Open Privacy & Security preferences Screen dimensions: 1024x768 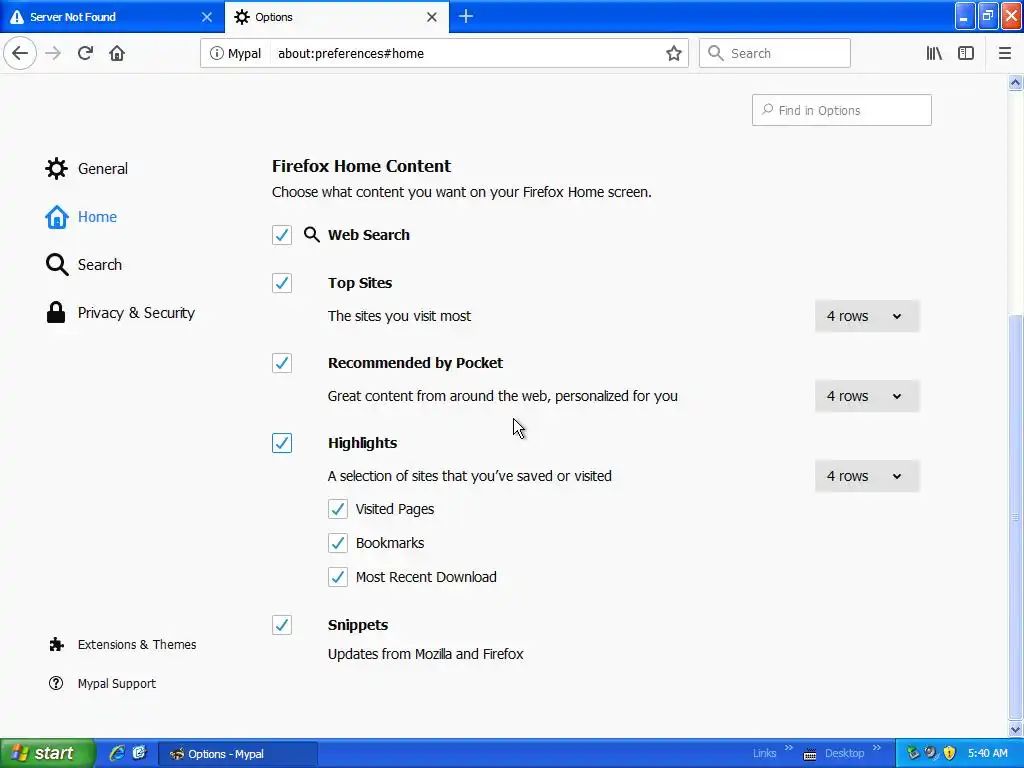point(136,313)
